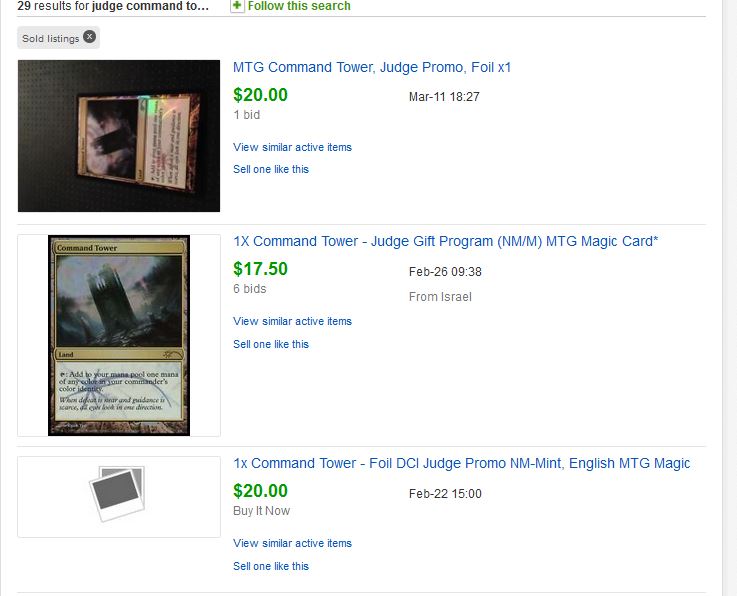The image size is (737, 596).
Task: Click the $20.00 price of first listing
Action: coord(260,95)
